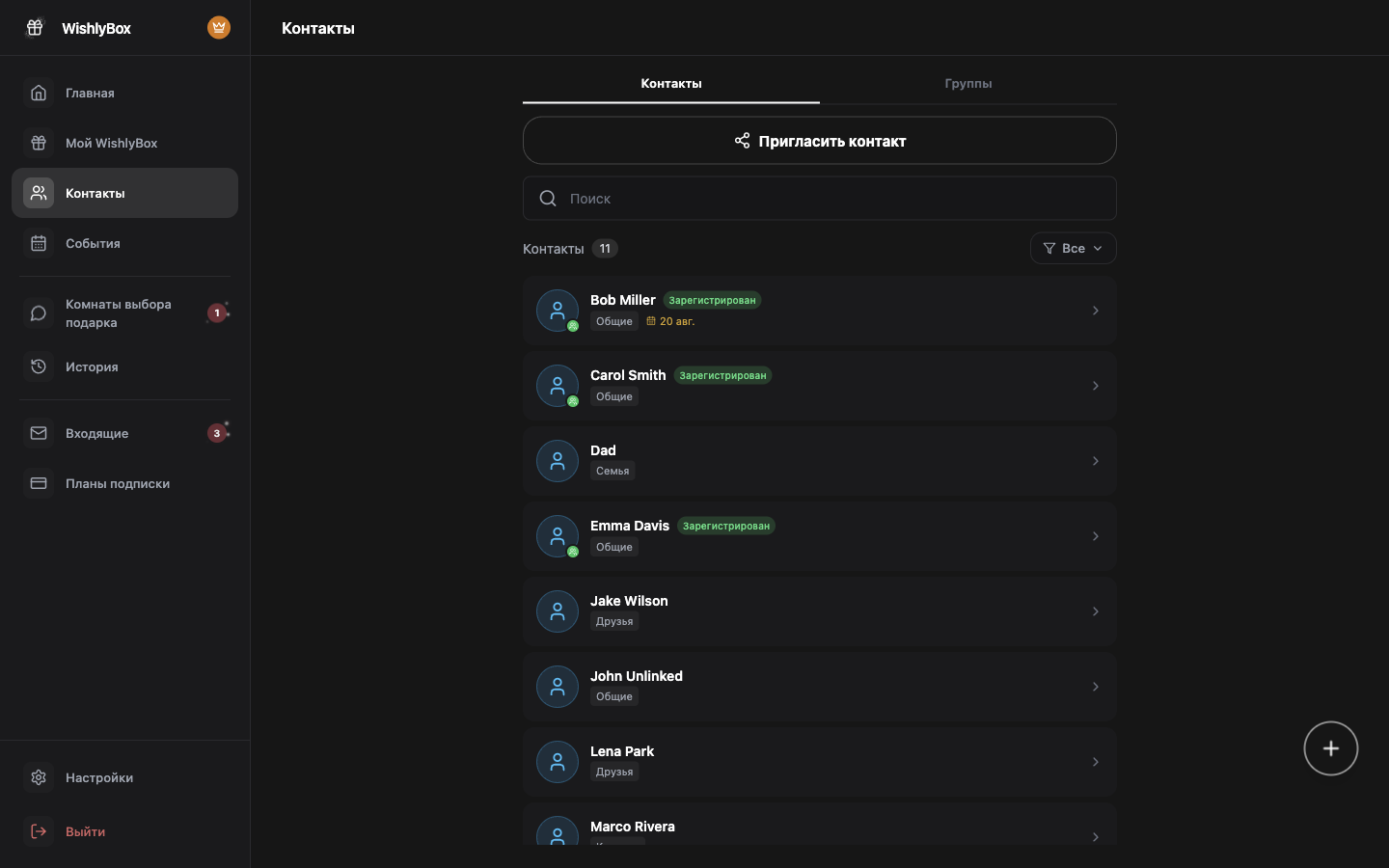Viewport: 1389px width, 868px height.
Task: Click John Unlinked's avatar icon
Action: (558, 687)
